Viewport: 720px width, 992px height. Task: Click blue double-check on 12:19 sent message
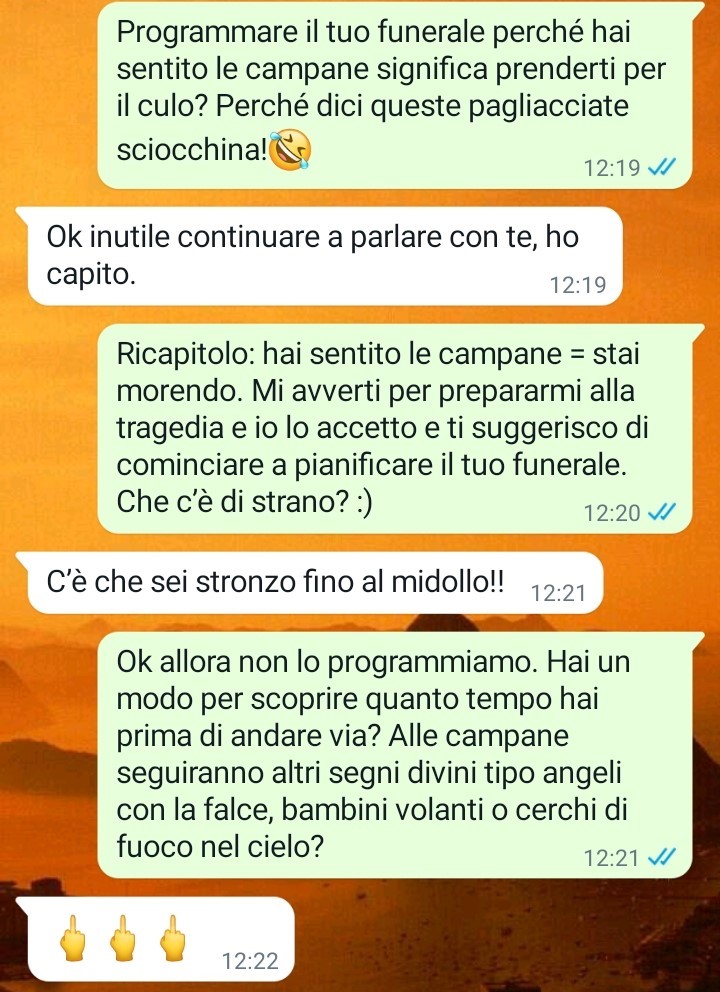tap(662, 168)
